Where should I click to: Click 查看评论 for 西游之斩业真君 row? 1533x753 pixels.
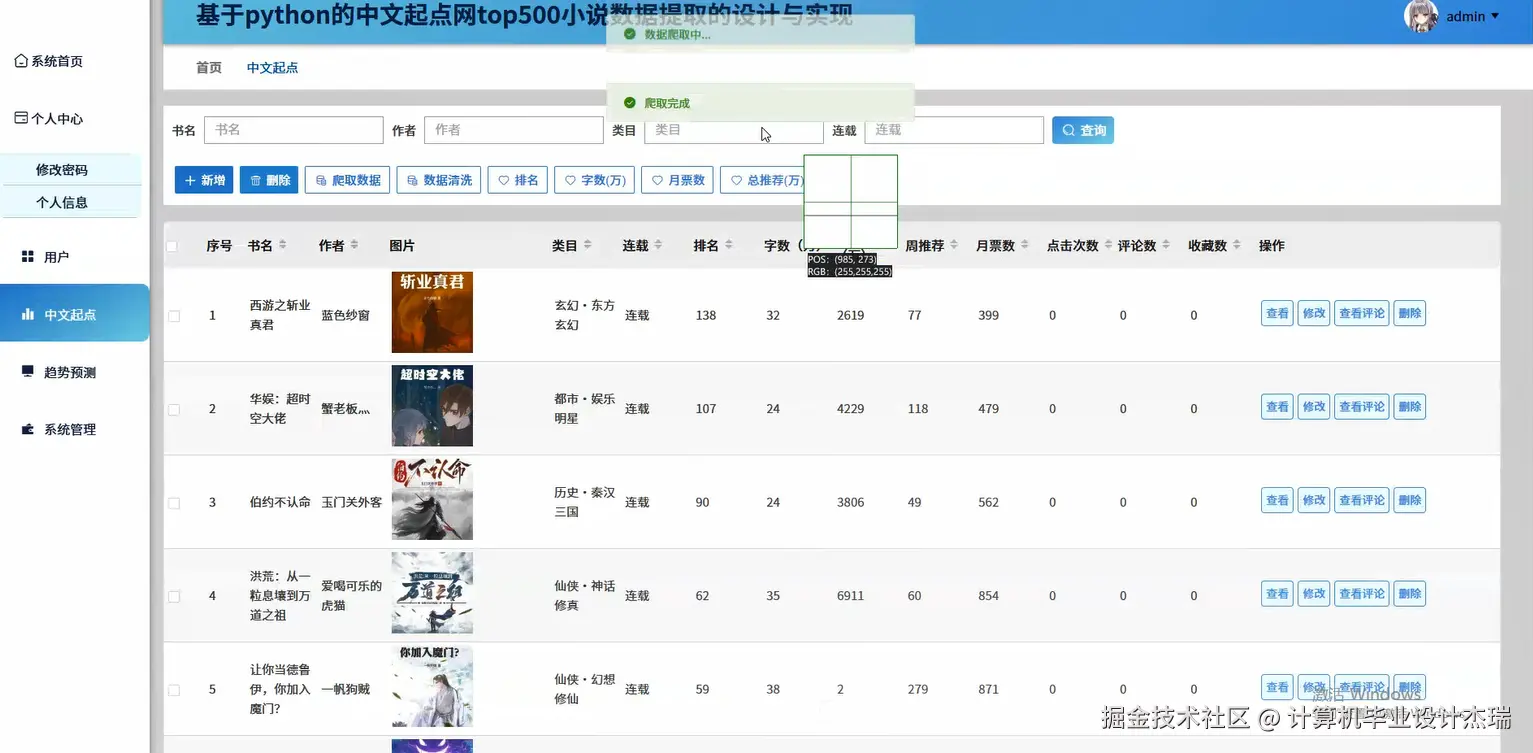[x=1362, y=313]
